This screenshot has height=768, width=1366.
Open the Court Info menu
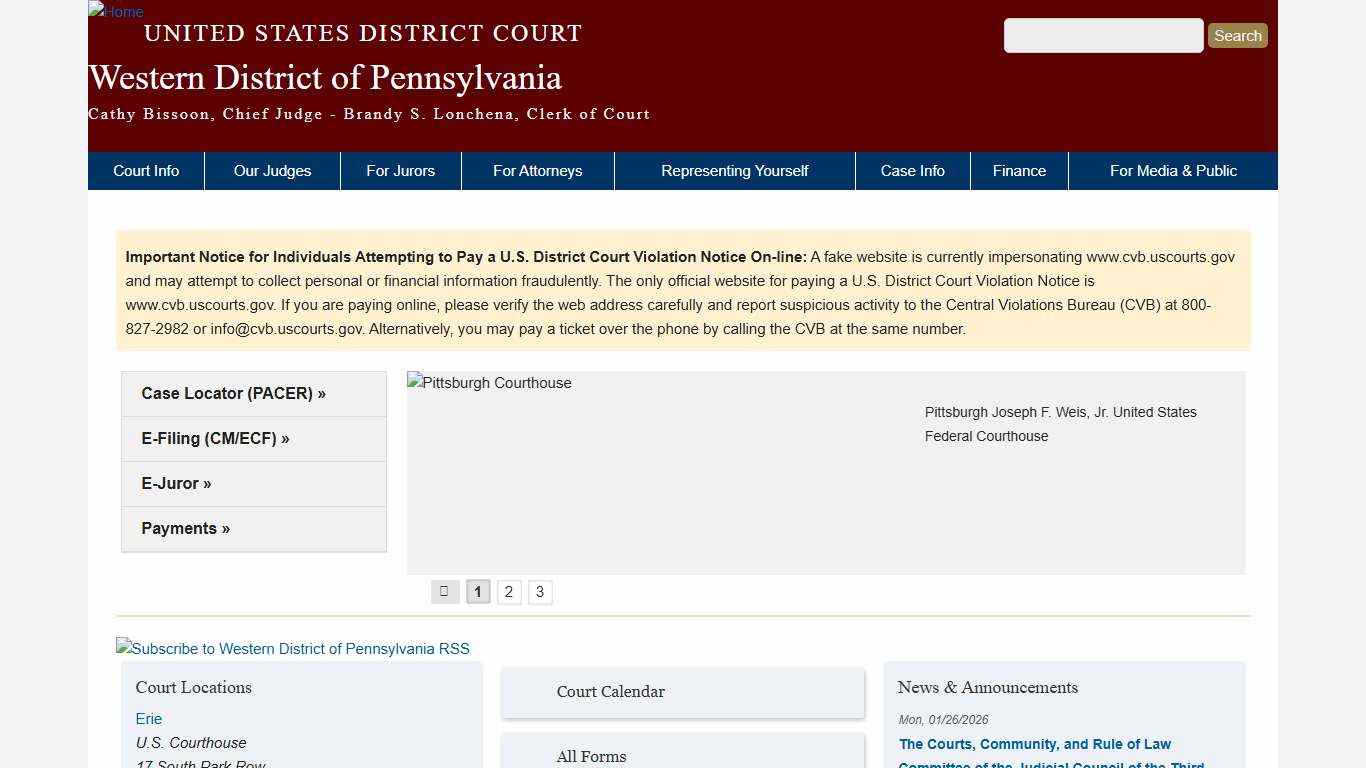pyautogui.click(x=146, y=170)
